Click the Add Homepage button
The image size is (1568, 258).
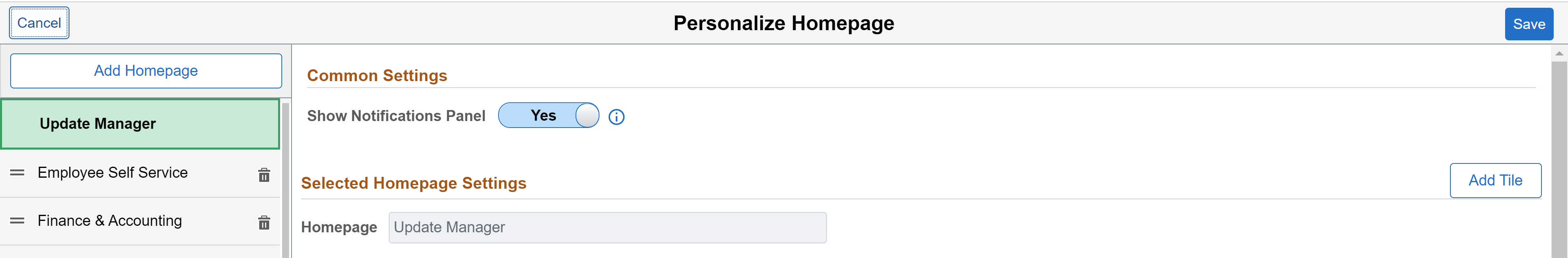[x=146, y=71]
